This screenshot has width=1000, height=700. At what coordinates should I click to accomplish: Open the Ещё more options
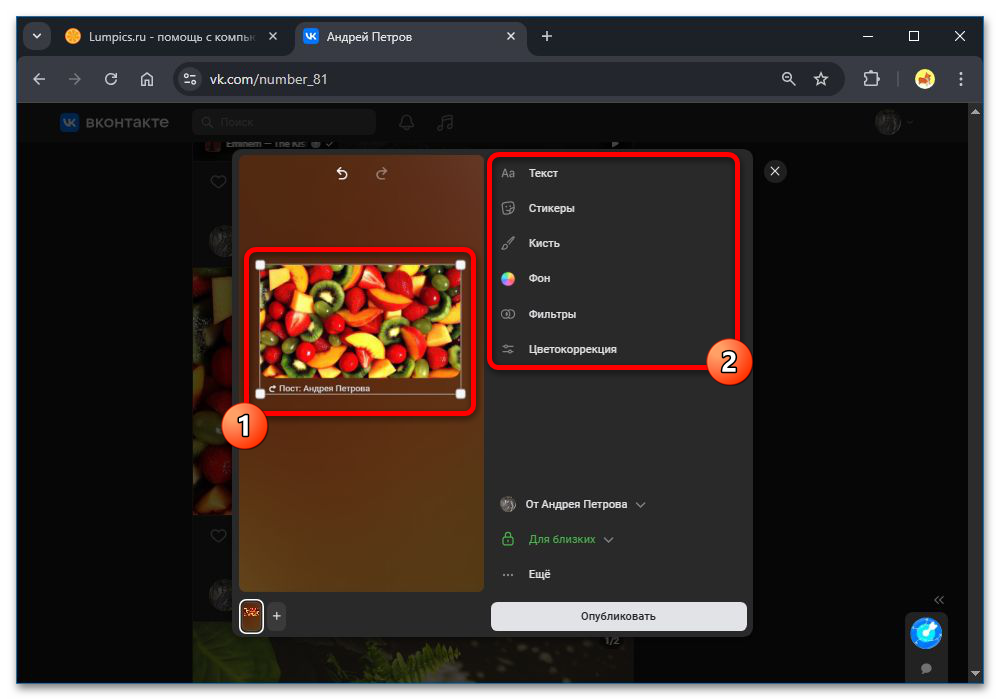539,574
